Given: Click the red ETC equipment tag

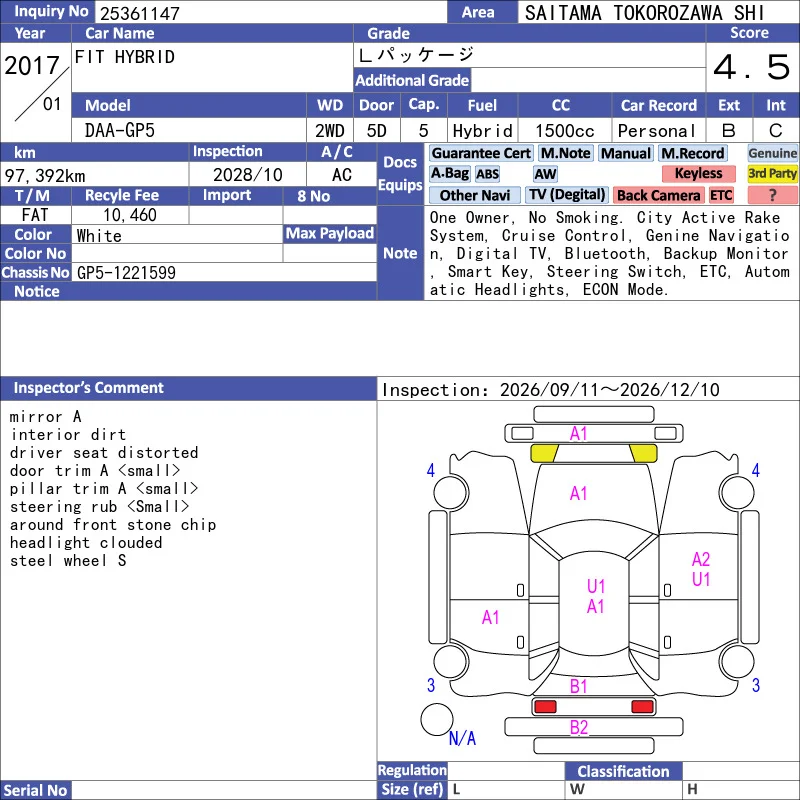Looking at the screenshot, I should coord(721,195).
